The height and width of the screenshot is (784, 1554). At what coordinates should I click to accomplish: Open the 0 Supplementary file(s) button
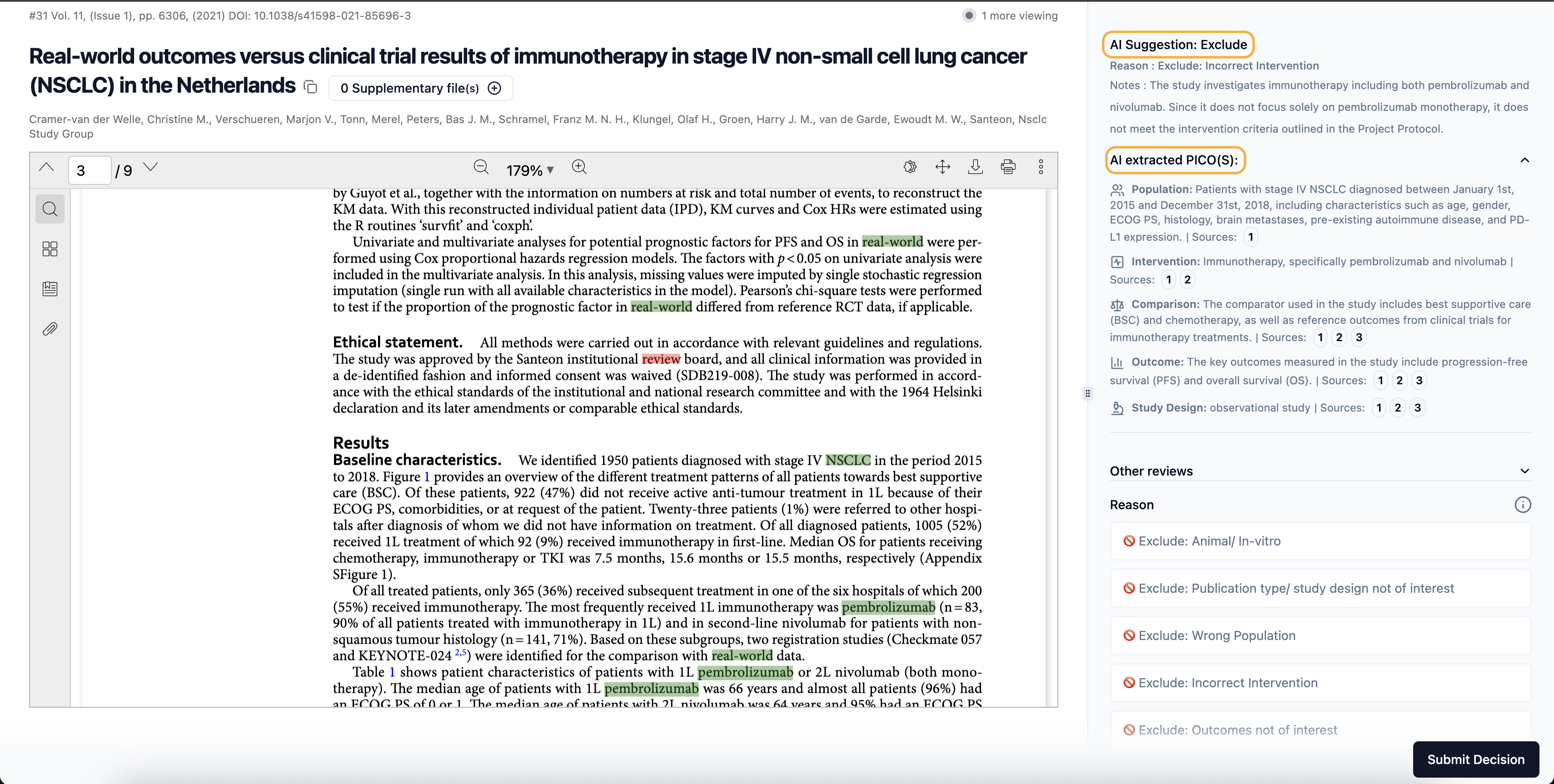(x=420, y=88)
